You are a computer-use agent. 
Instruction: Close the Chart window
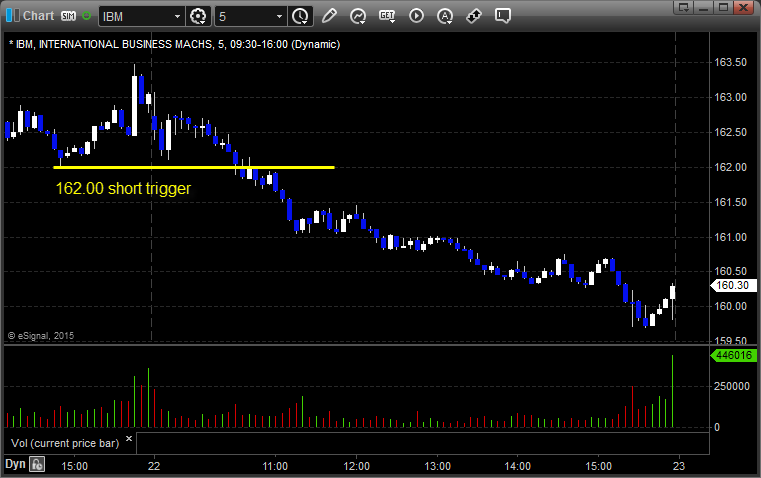tap(744, 7)
